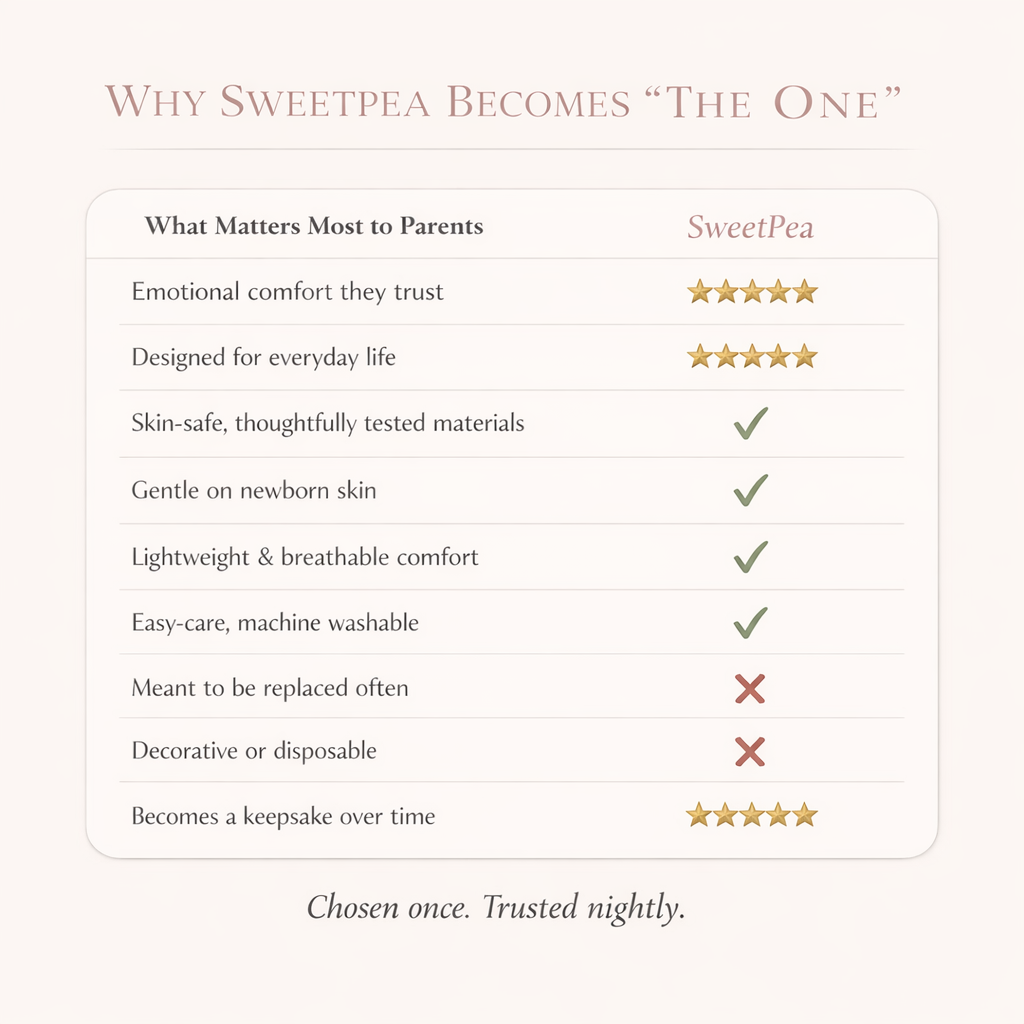Click the Lightweight & breathable comfort checkmark
The image size is (1024, 1024).
pyautogui.click(x=750, y=556)
